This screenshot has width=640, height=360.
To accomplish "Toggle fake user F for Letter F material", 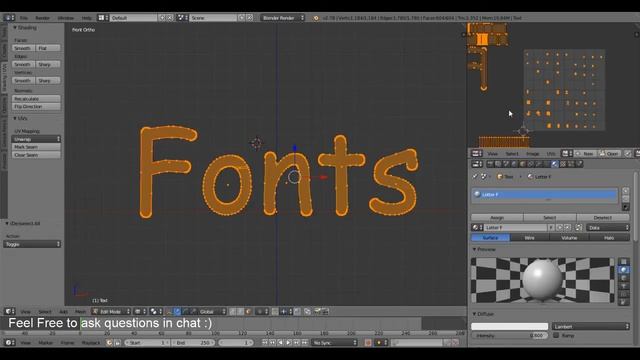I will pos(551,227).
